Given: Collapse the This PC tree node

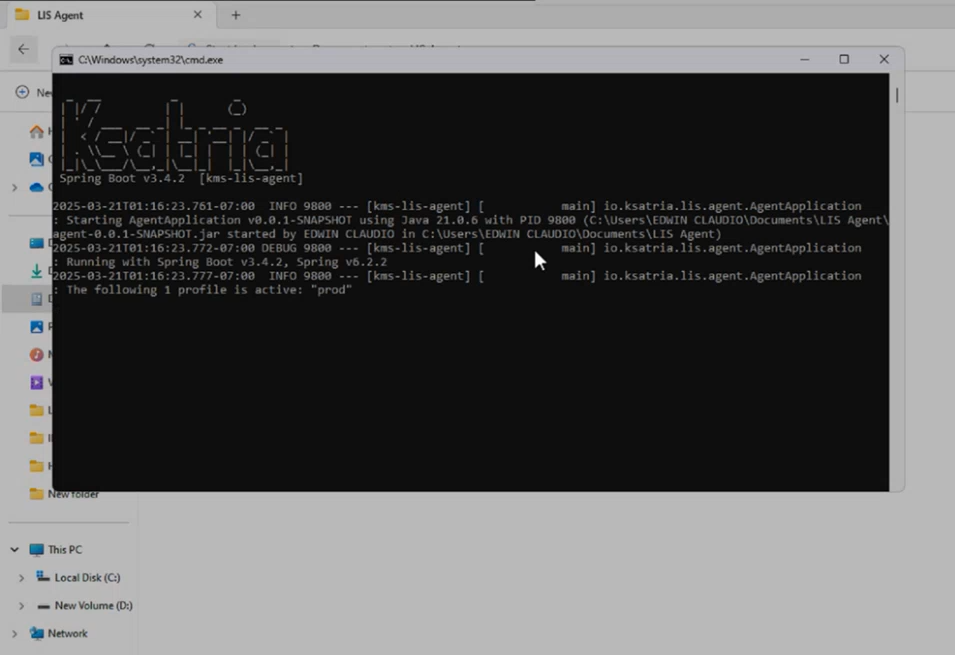Looking at the screenshot, I should click(15, 550).
